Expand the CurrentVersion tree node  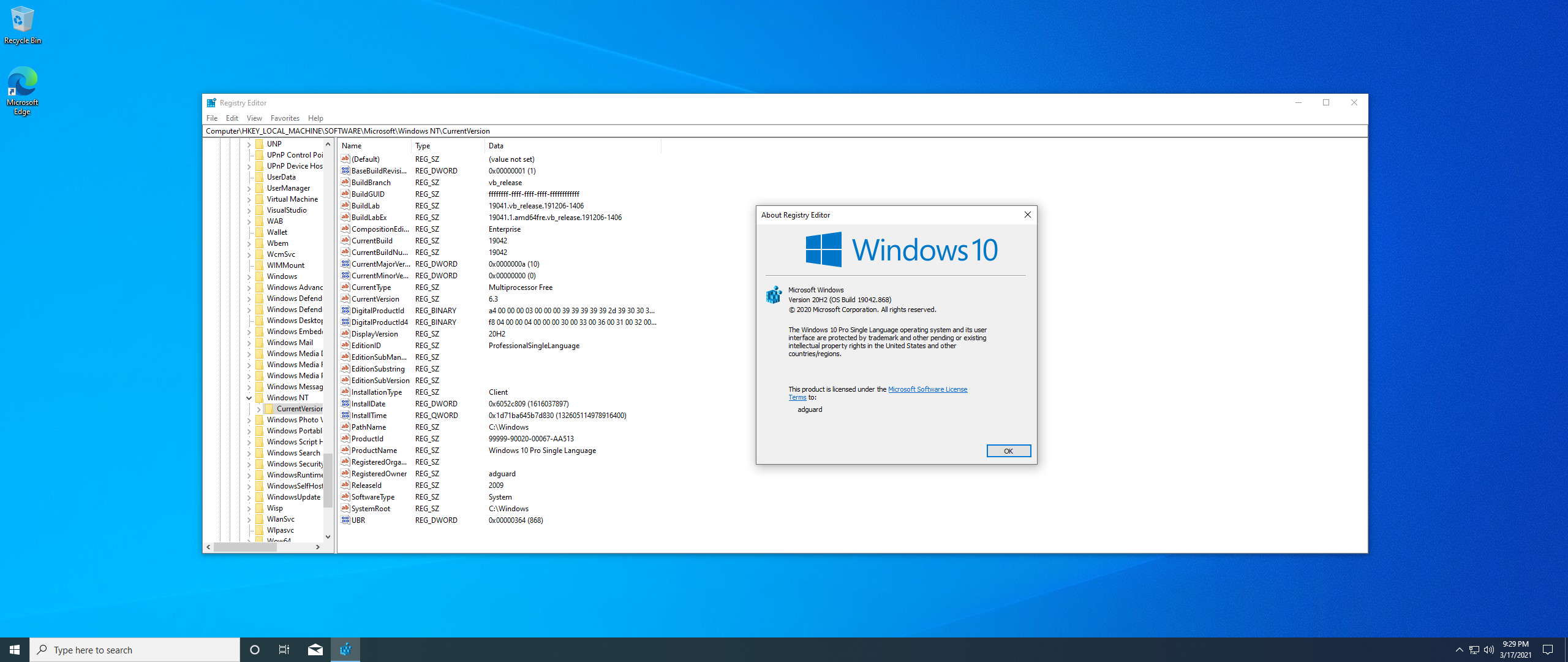coord(259,409)
